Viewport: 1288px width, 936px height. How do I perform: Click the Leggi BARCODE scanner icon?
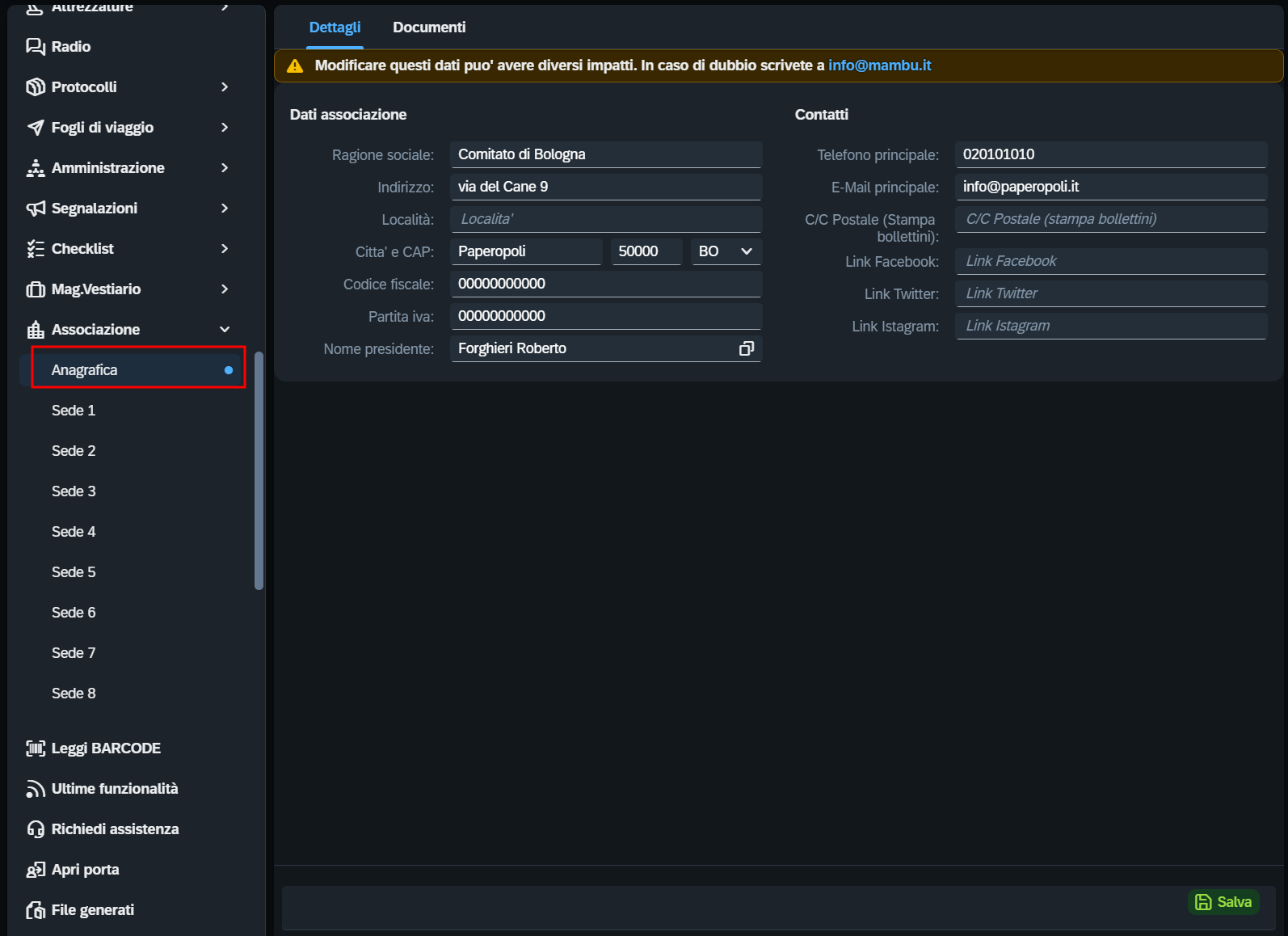coord(36,748)
